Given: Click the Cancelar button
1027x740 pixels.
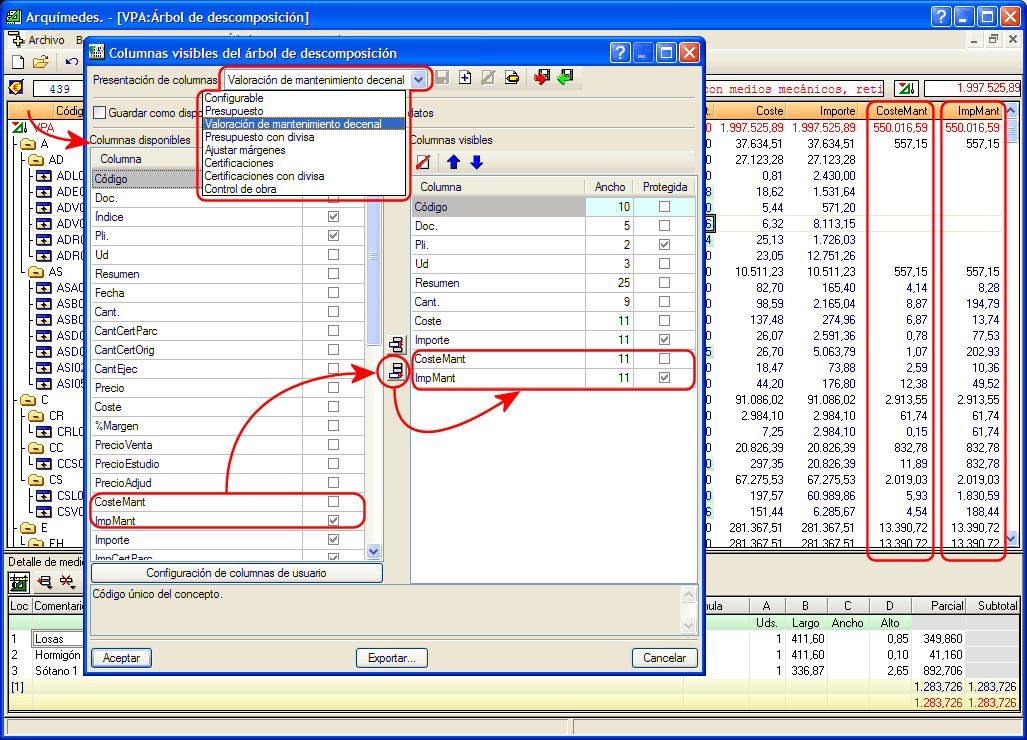Looking at the screenshot, I should click(x=664, y=657).
